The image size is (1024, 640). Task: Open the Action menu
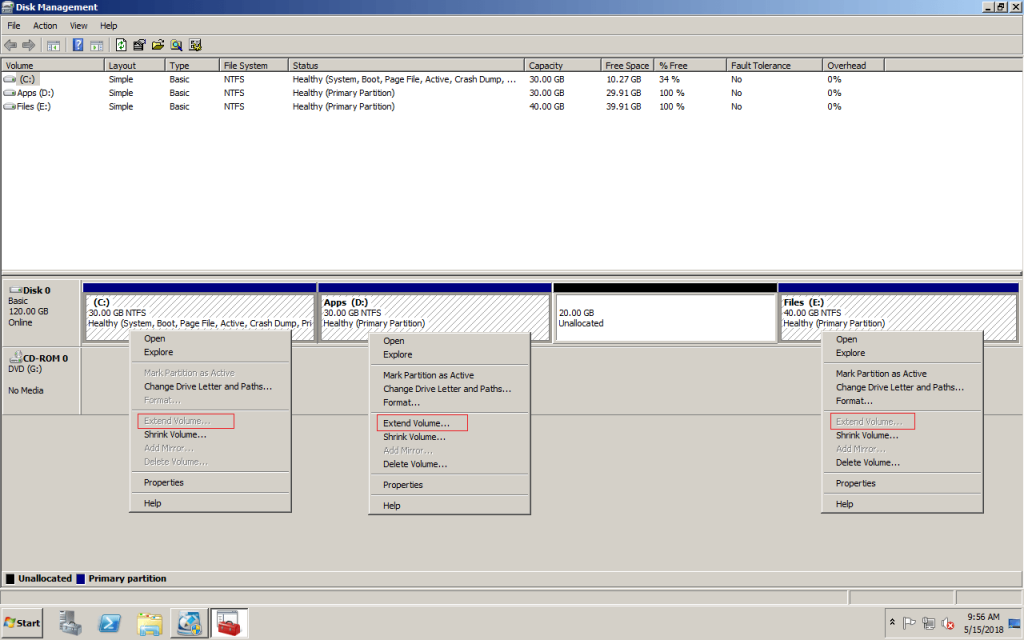(x=44, y=25)
